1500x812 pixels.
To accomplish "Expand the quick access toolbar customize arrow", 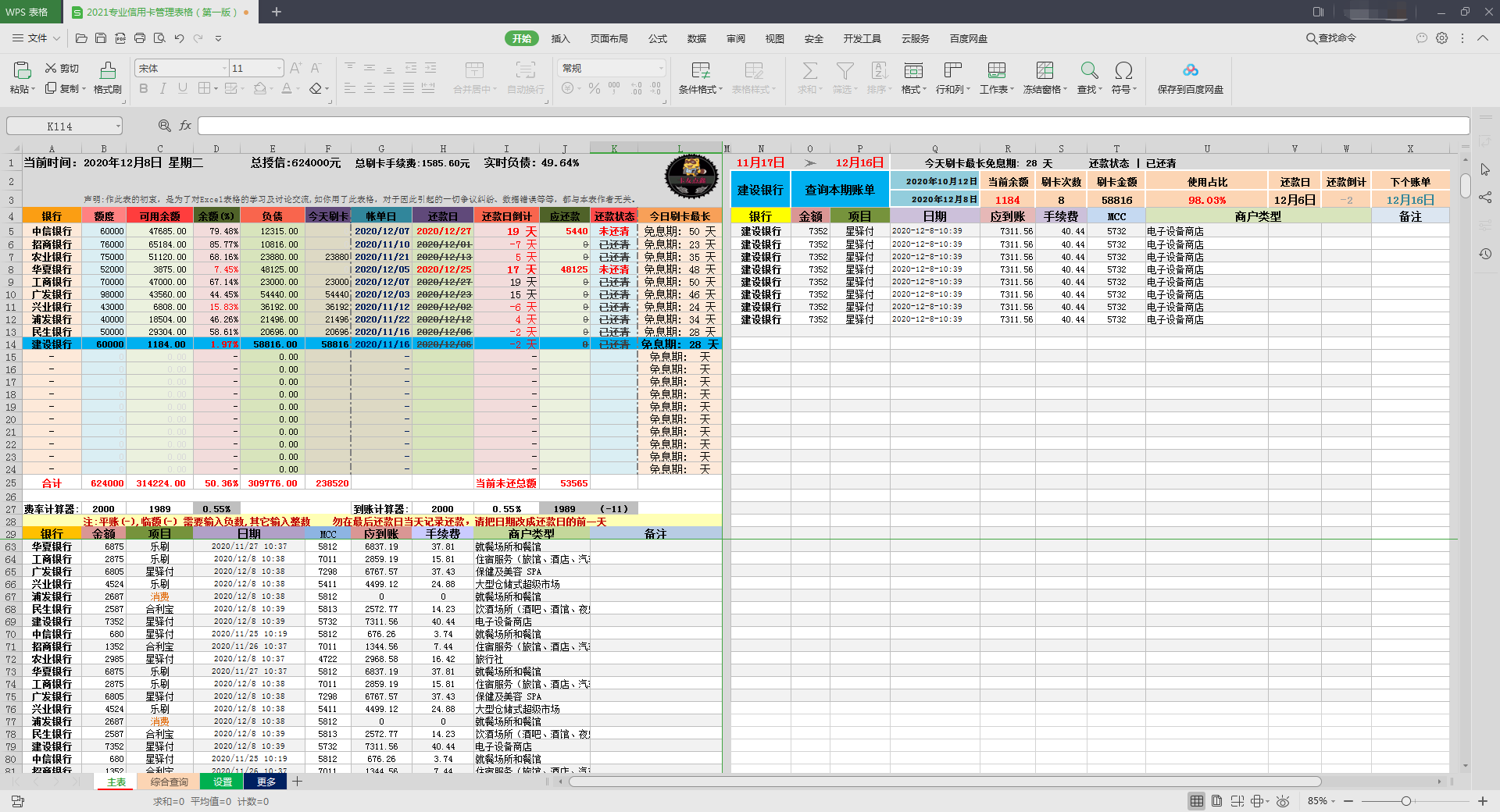I will pyautogui.click(x=218, y=38).
